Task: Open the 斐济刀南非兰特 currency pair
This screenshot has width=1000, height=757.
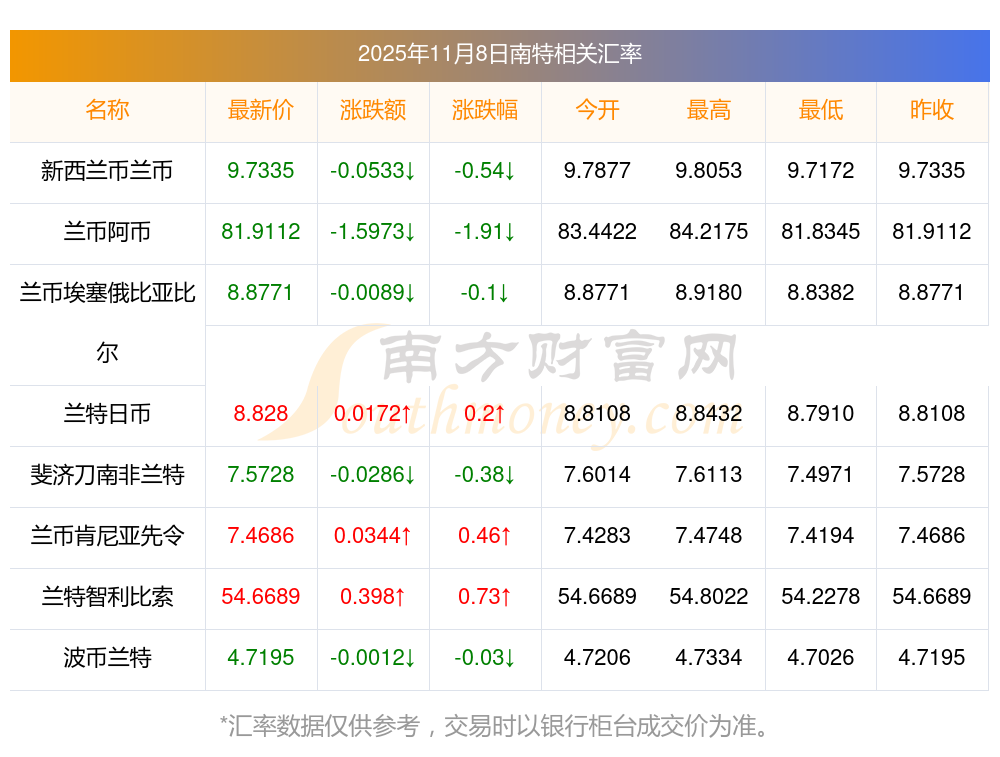Action: (107, 475)
